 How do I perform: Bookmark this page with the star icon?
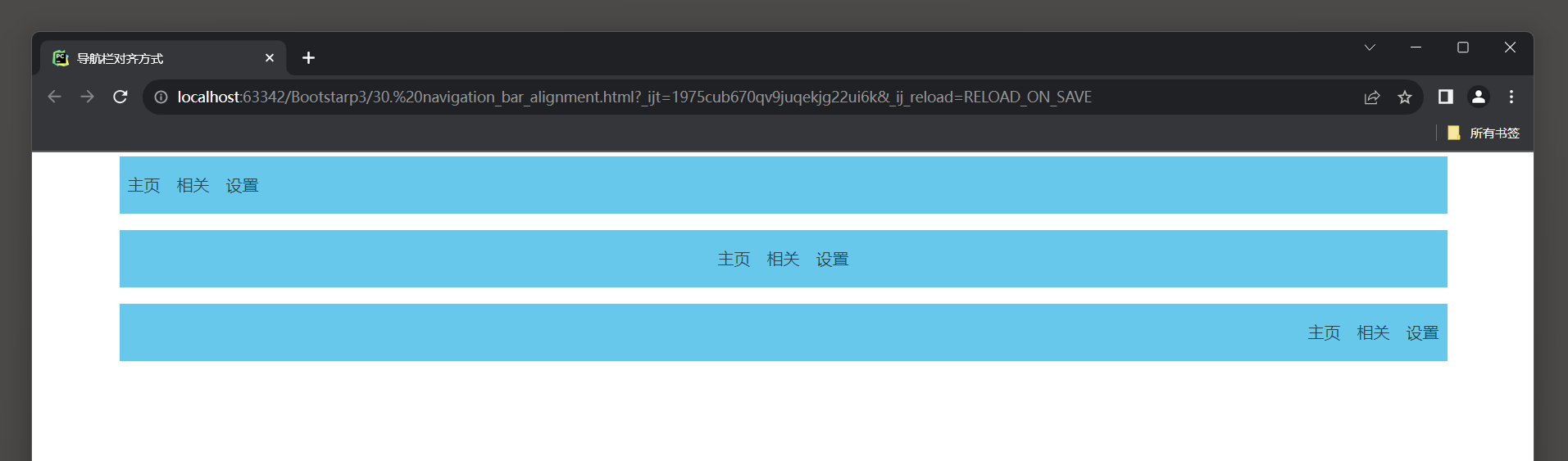[1405, 97]
